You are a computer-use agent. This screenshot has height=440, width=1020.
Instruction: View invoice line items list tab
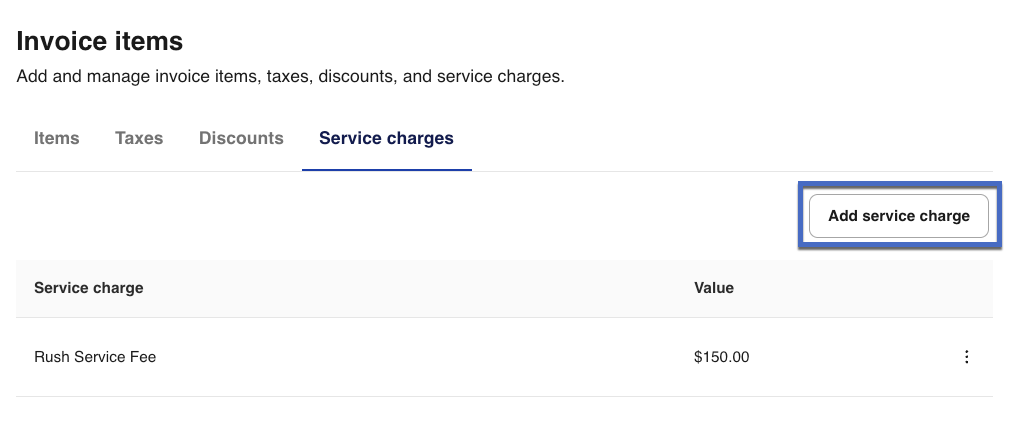(x=57, y=138)
